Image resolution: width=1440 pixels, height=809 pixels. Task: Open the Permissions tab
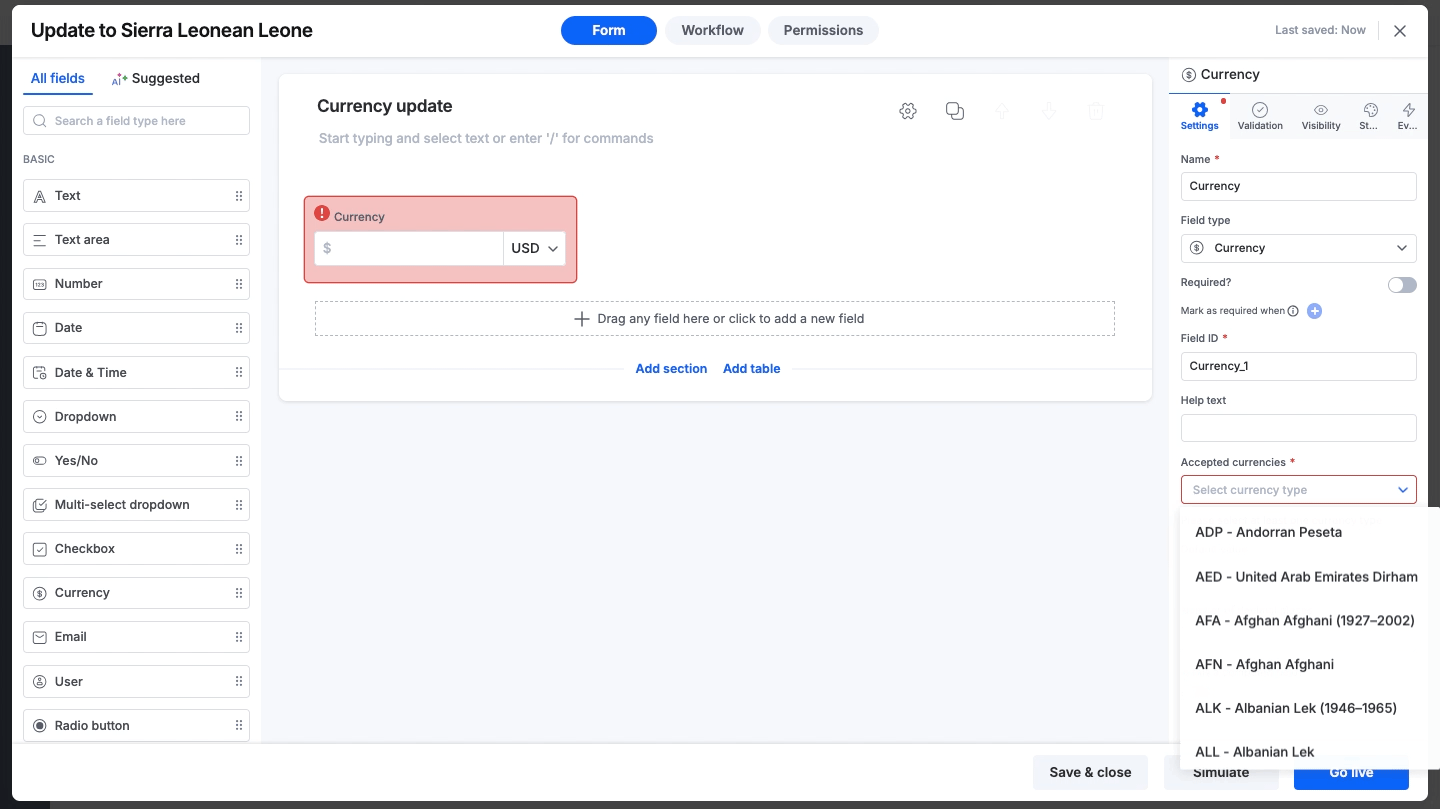click(823, 30)
